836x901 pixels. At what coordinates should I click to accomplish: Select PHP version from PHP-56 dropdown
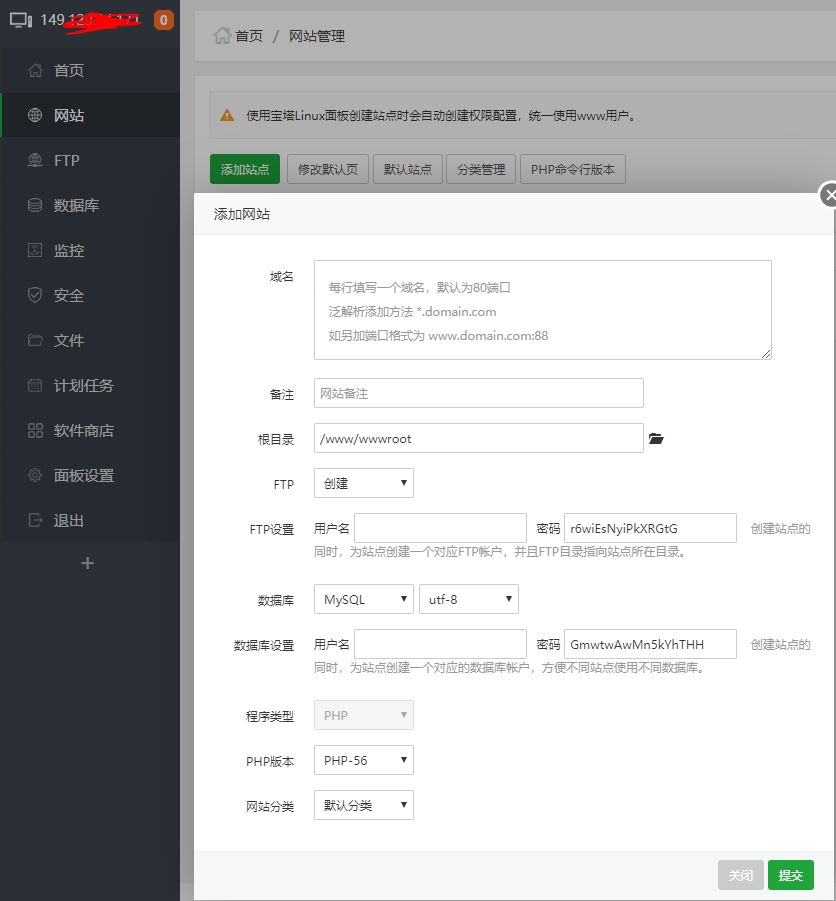pos(363,760)
